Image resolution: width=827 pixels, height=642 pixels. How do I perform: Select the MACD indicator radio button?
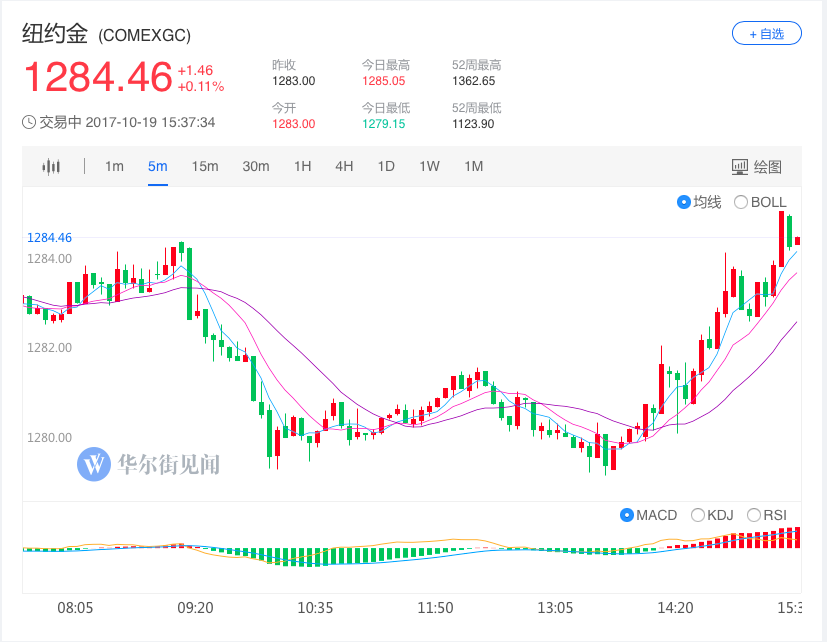coord(627,515)
